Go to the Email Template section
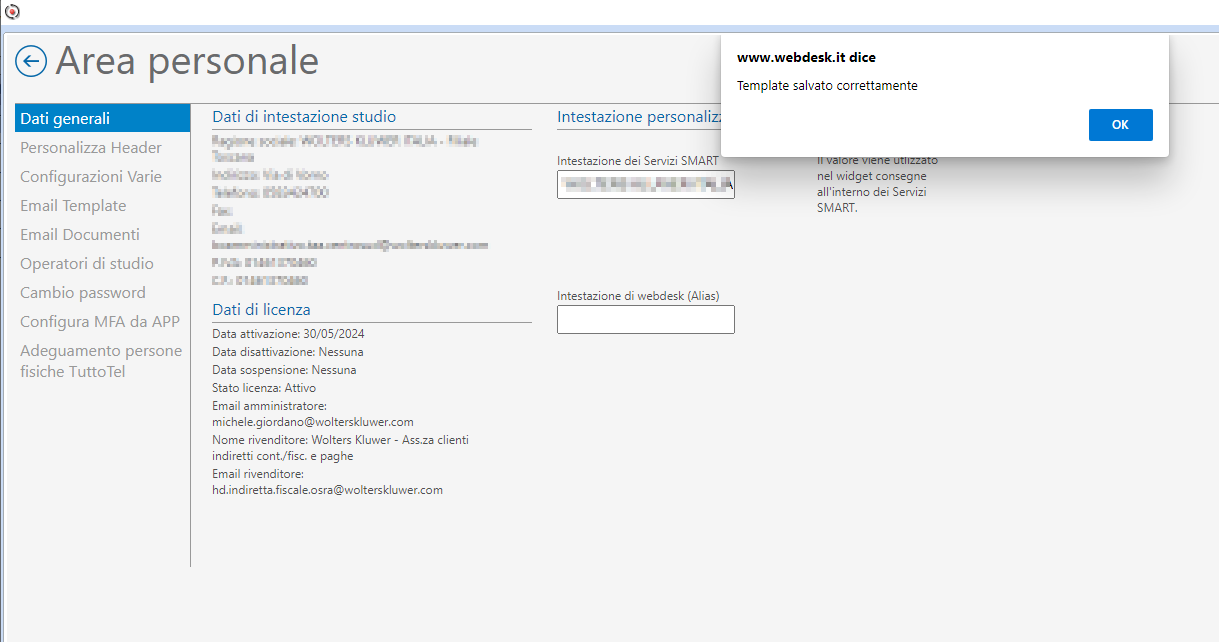This screenshot has width=1219, height=642. point(73,205)
